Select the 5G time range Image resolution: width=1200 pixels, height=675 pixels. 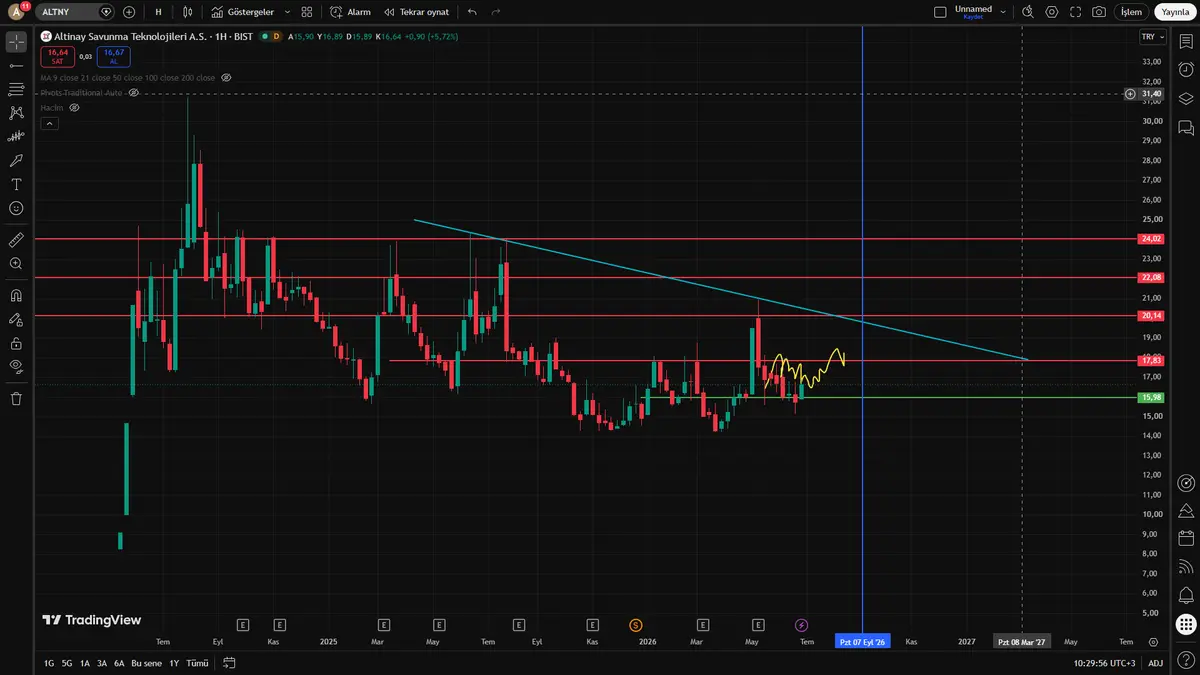click(67, 663)
